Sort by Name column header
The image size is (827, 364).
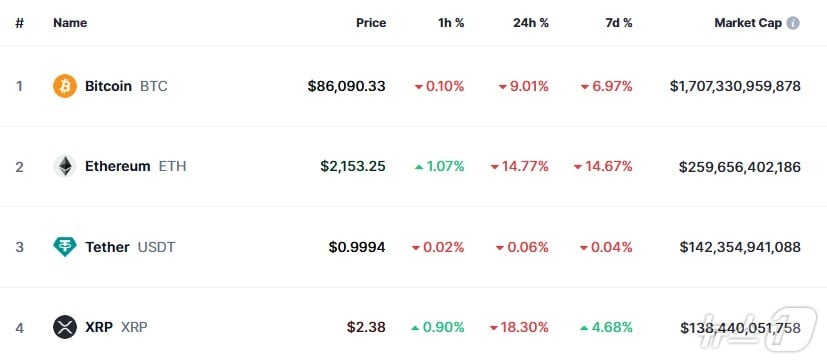click(x=70, y=23)
